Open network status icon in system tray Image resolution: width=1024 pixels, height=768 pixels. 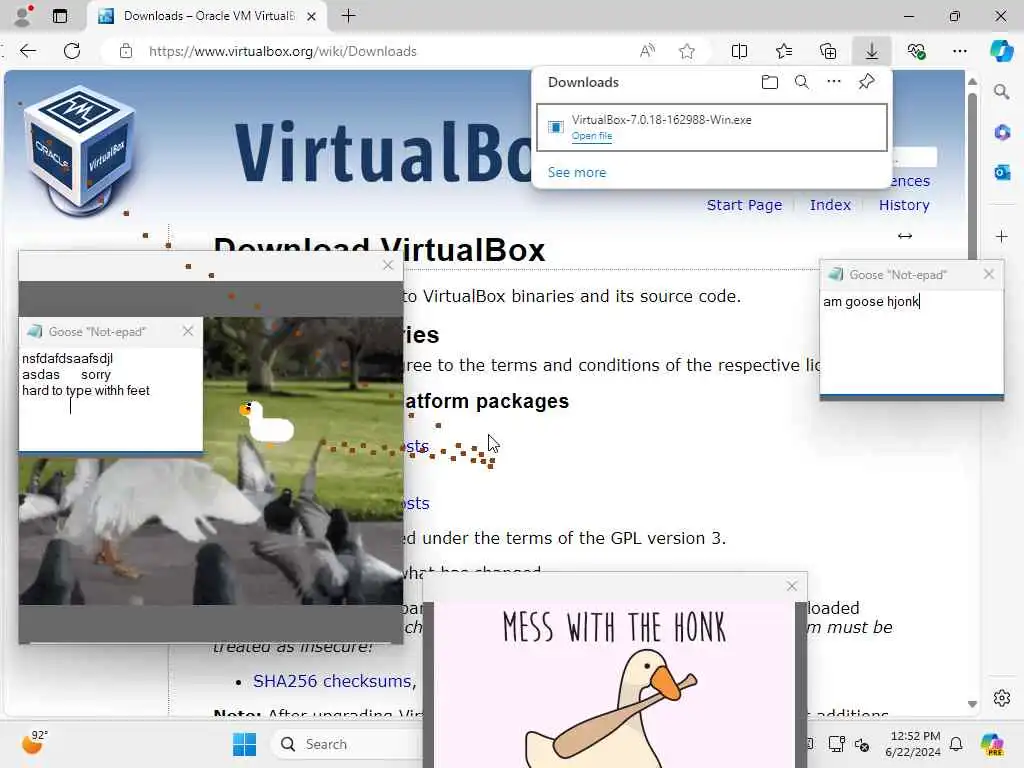tap(836, 744)
